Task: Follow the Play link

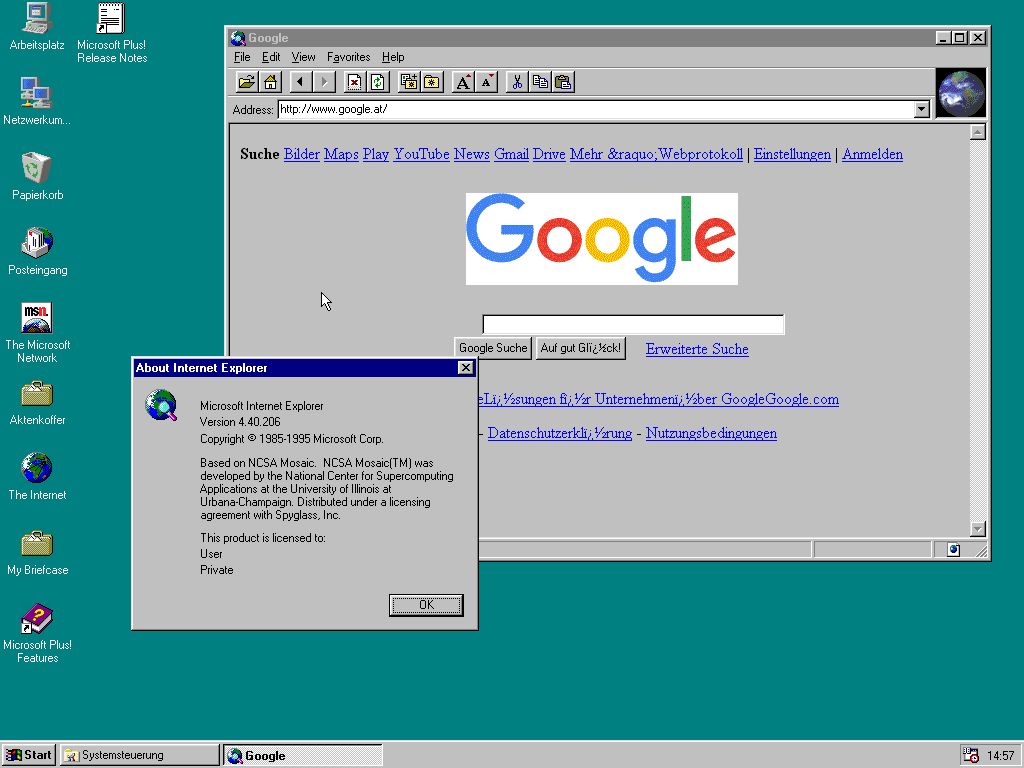Action: coord(376,155)
